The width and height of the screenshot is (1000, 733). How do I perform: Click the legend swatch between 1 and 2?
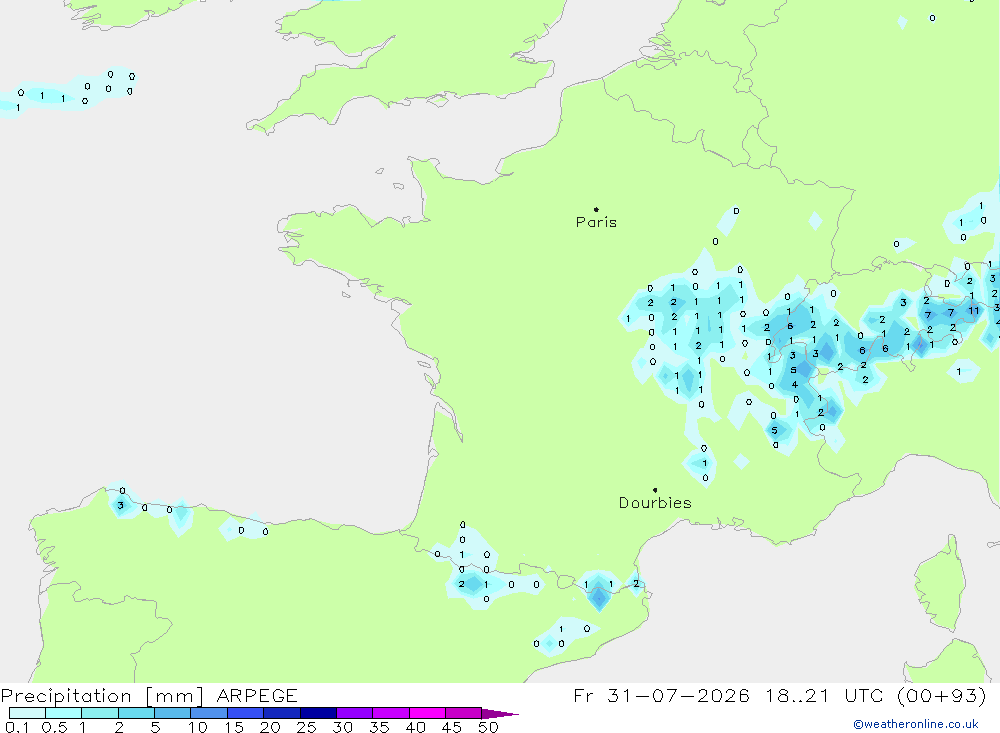[100, 713]
